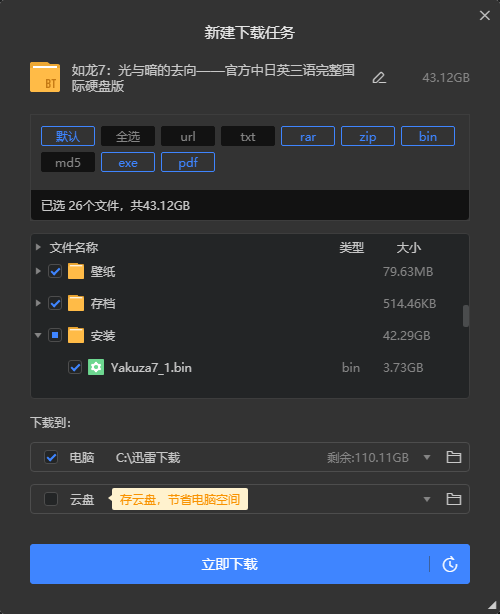This screenshot has height=614, width=500.
Task: Select the Yakuza7_1.bin file name
Action: point(151,368)
